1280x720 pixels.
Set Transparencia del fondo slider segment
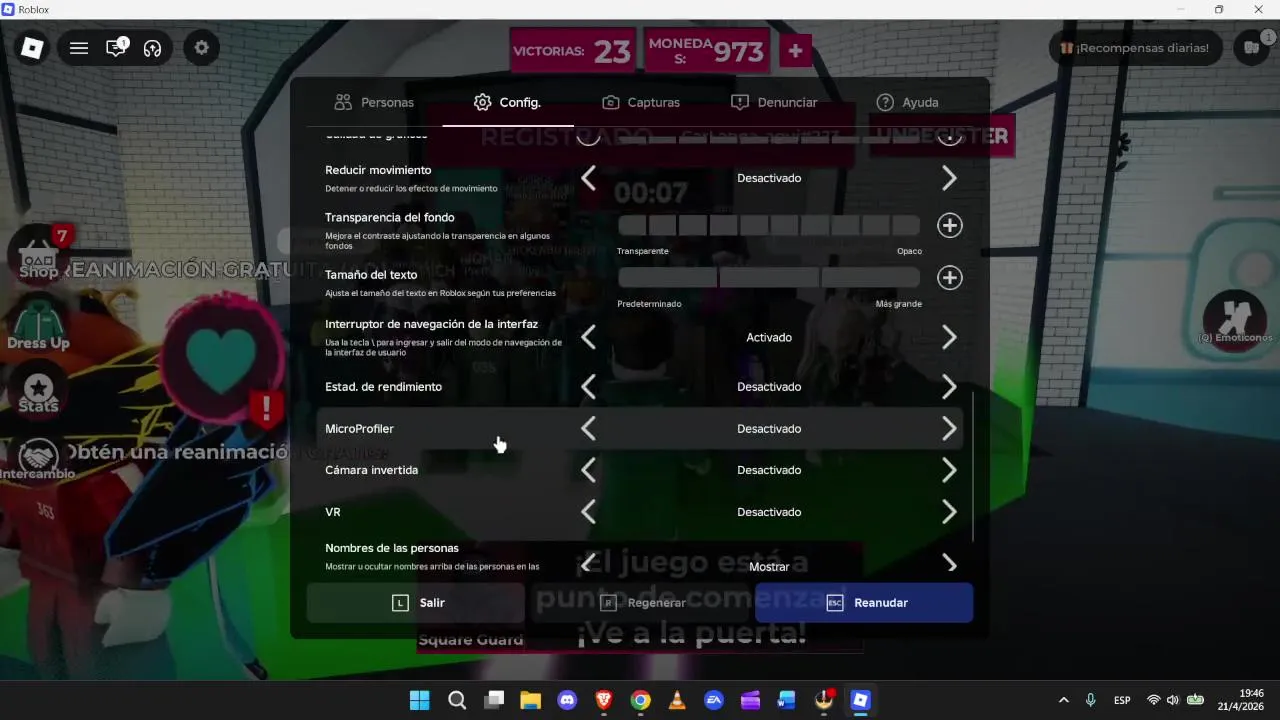768,225
